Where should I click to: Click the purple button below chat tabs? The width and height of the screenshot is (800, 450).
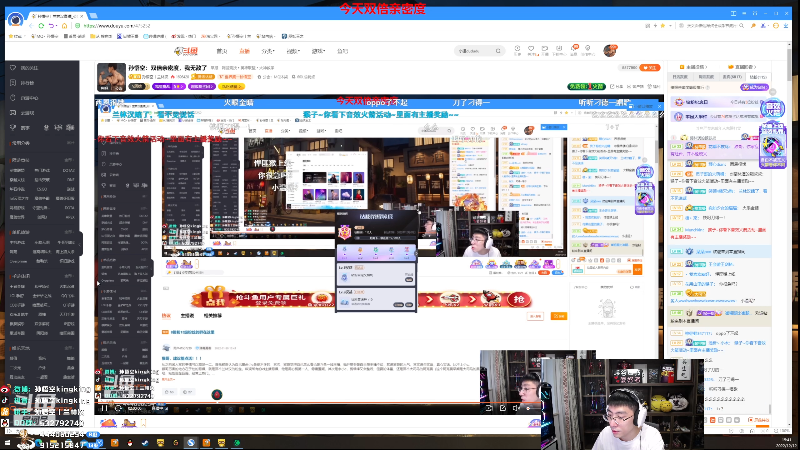754,87
